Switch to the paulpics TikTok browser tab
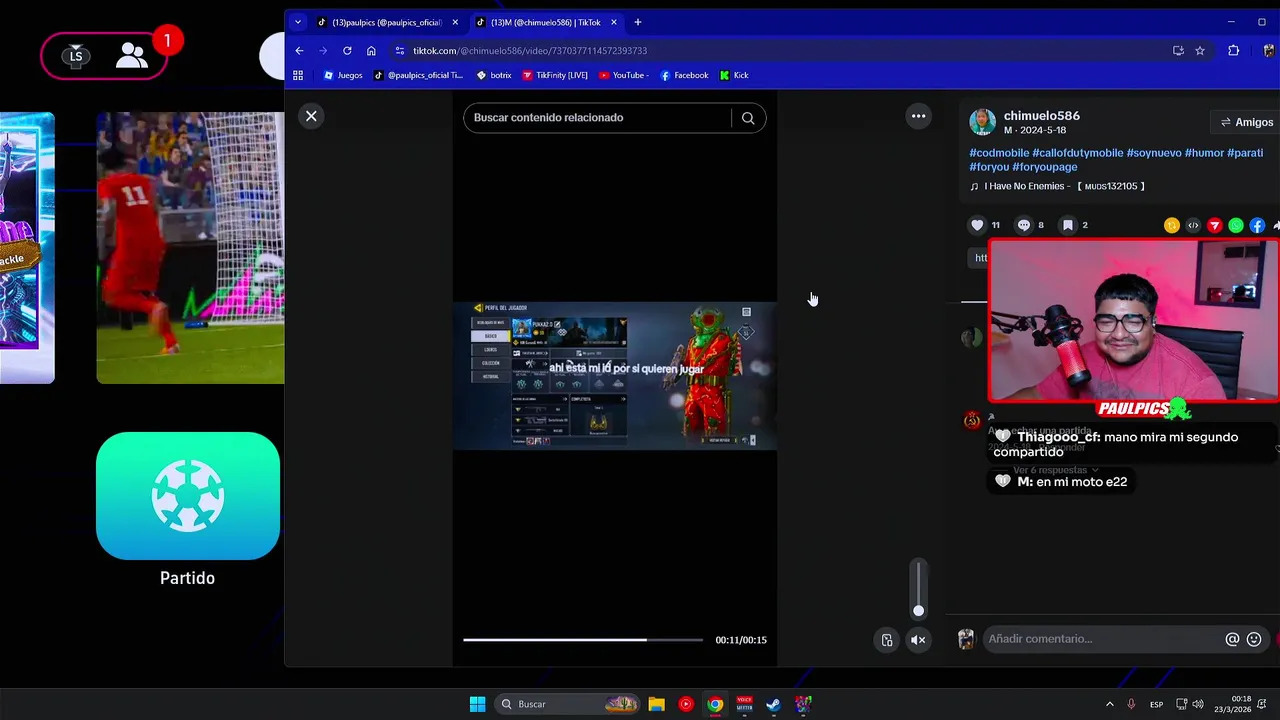The width and height of the screenshot is (1280, 720). point(386,22)
